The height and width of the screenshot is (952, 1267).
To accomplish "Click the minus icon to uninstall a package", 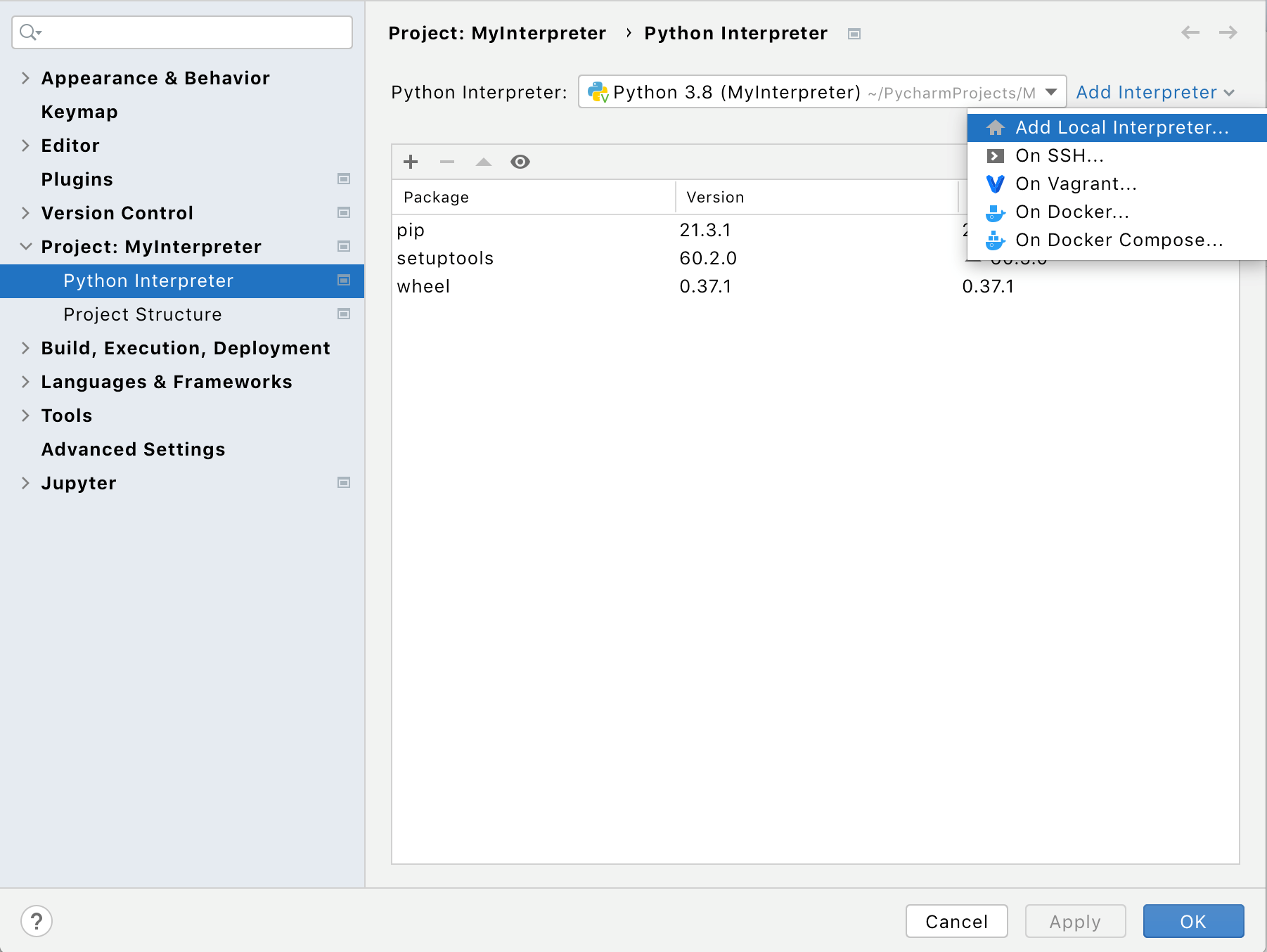I will (x=447, y=162).
